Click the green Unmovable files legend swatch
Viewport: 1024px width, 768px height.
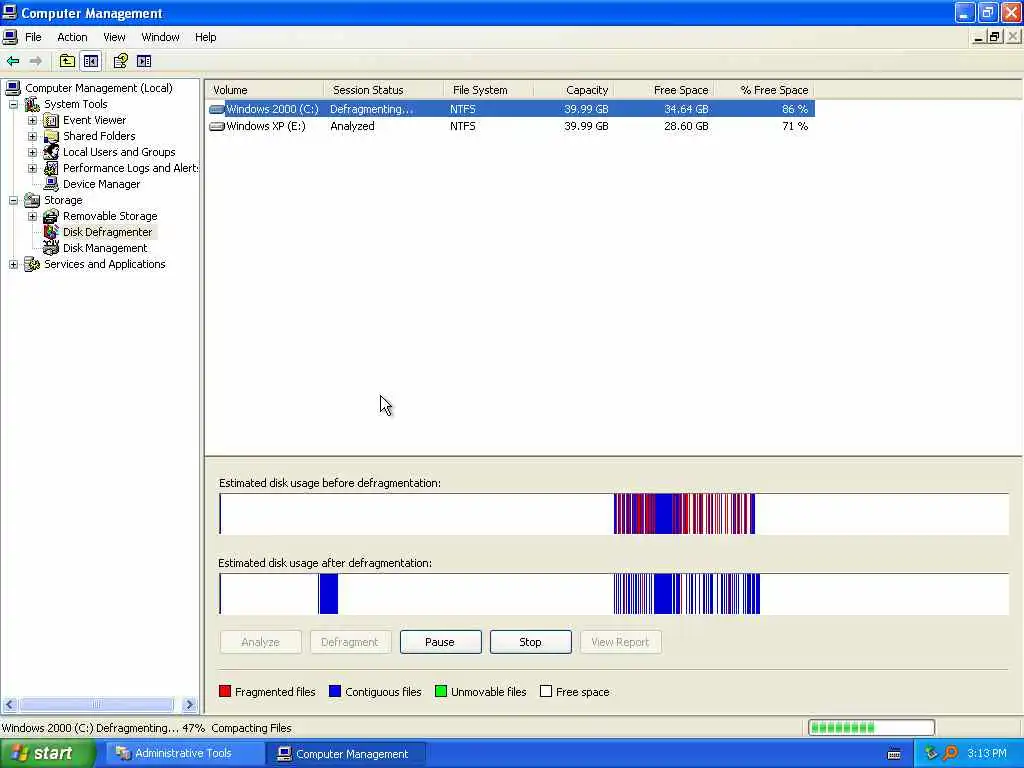[441, 692]
